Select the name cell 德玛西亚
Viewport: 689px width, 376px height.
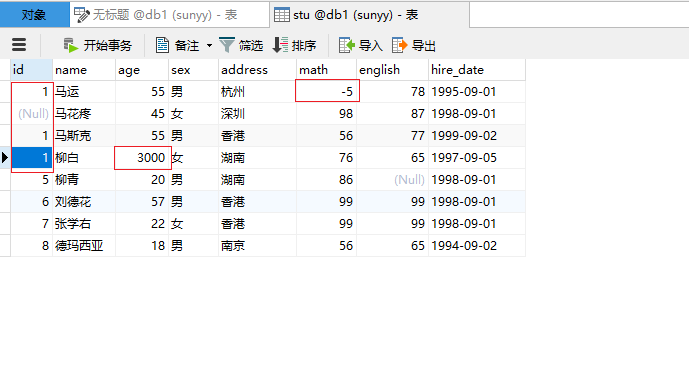[84, 246]
